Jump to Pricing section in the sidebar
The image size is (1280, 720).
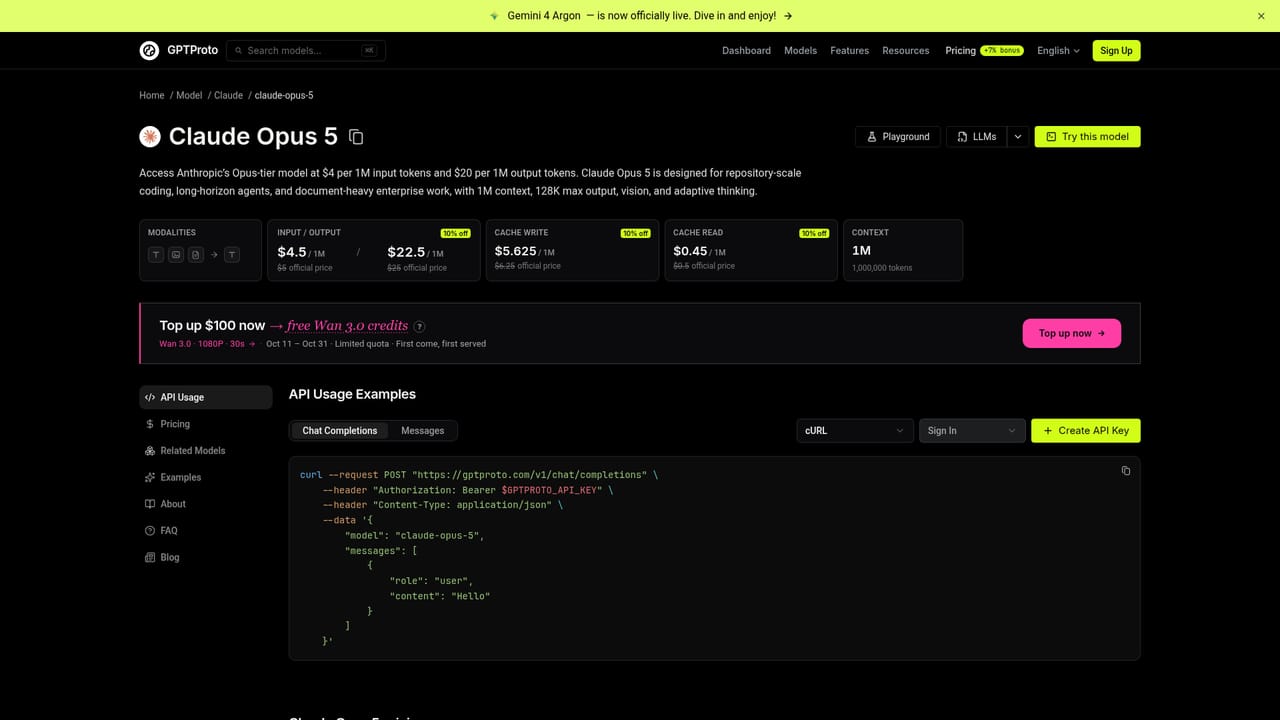click(206, 424)
